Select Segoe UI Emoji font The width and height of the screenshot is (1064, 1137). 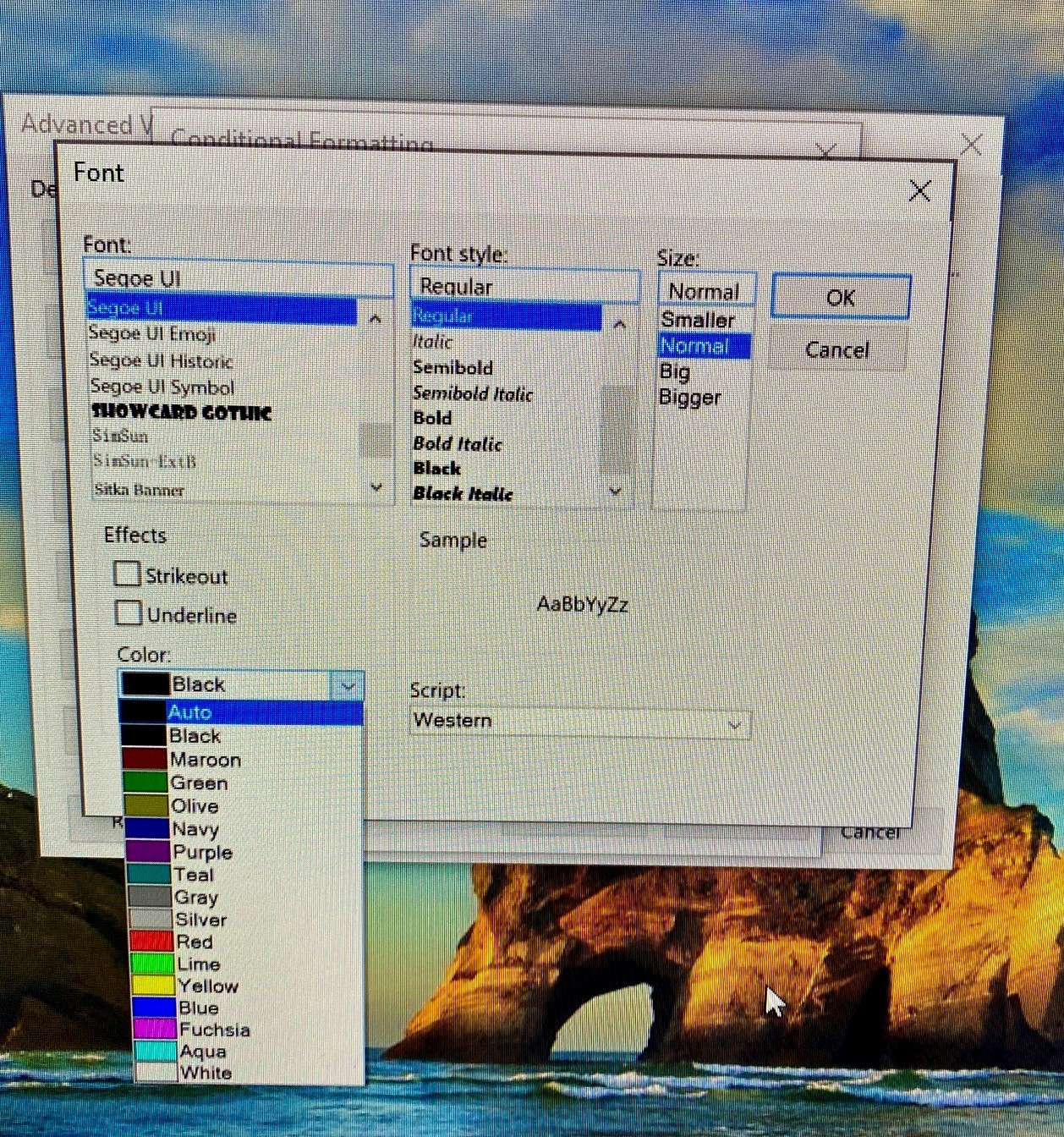click(152, 334)
